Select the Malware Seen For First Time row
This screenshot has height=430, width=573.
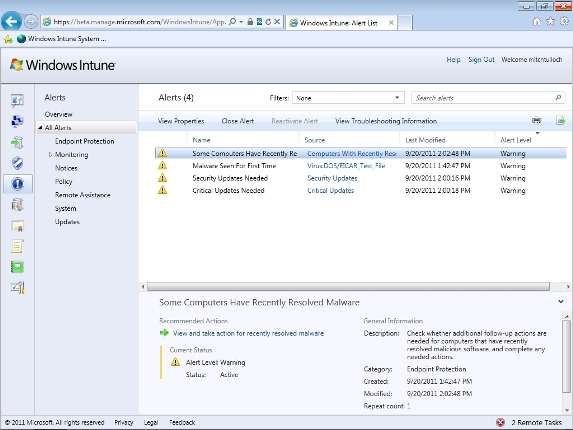(x=361, y=166)
